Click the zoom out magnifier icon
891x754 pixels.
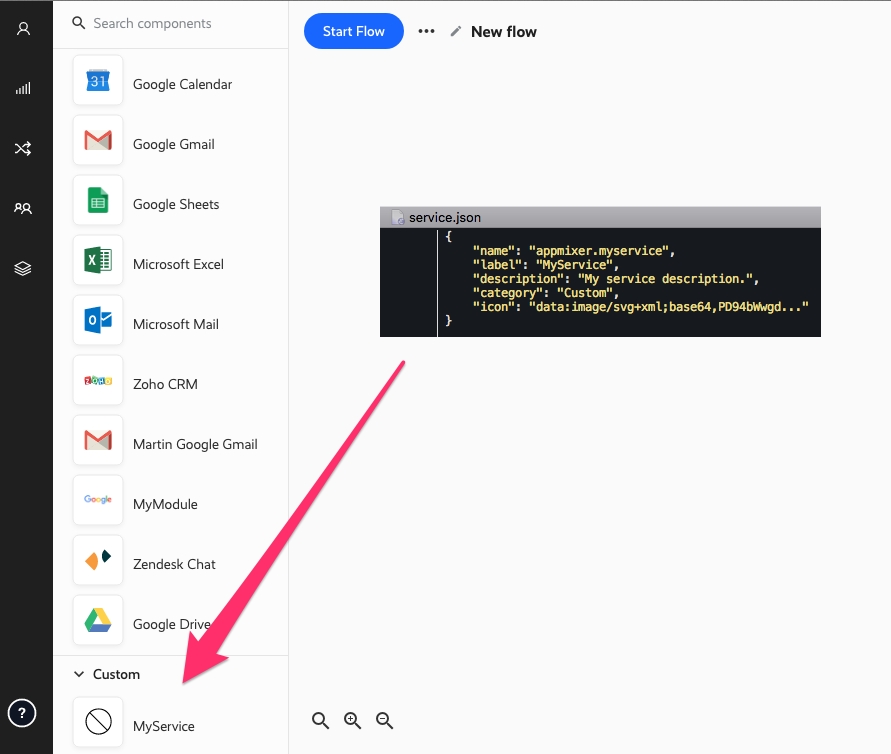(x=384, y=720)
